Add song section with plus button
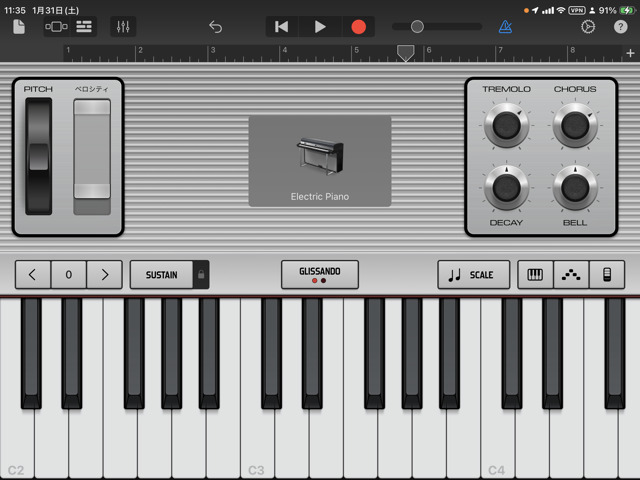The image size is (640, 480). (x=629, y=52)
